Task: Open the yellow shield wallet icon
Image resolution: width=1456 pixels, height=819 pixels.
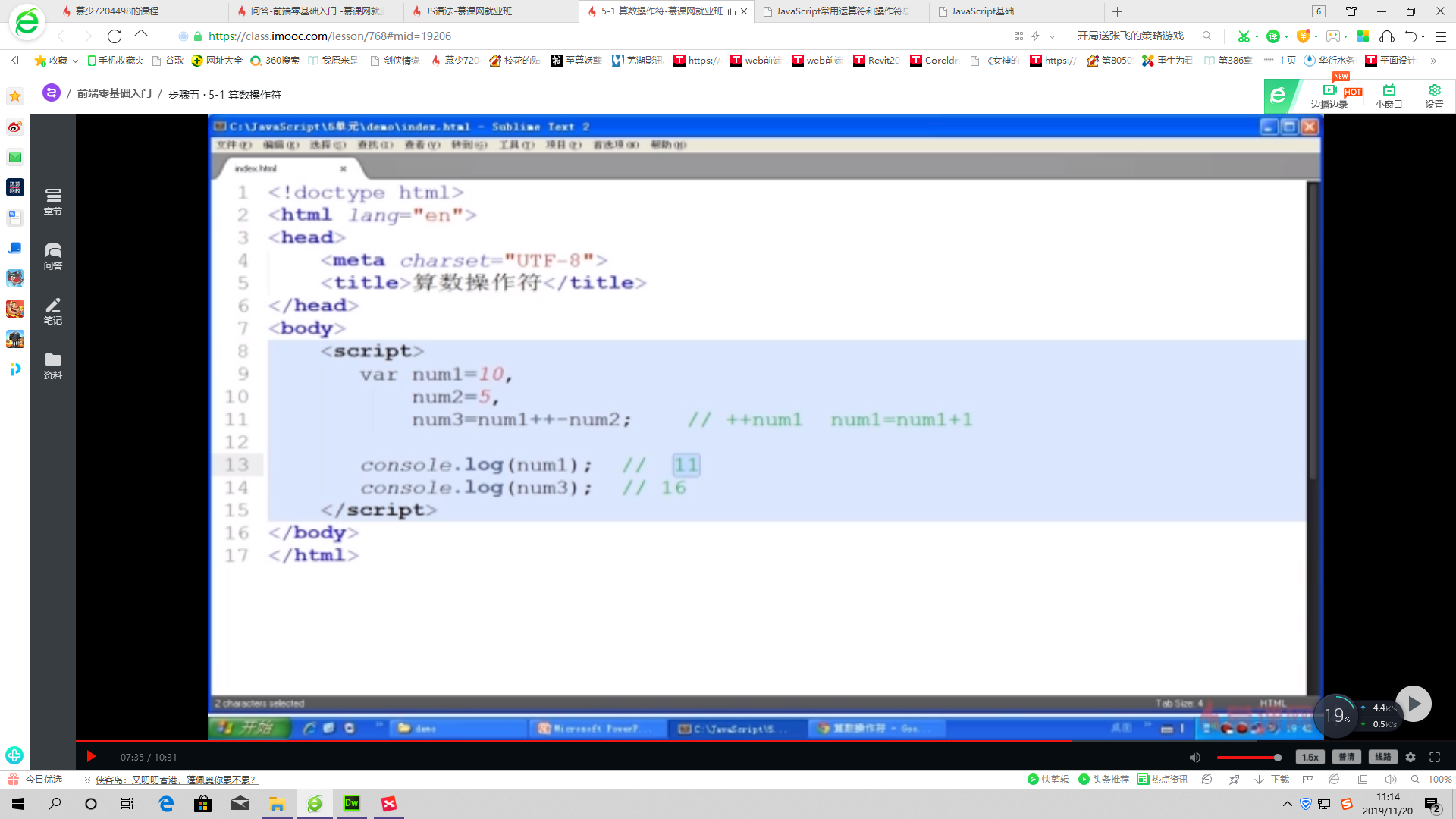Action: 1303,36
